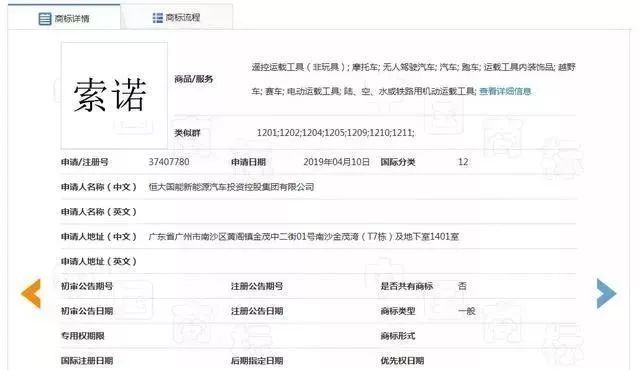This screenshot has width=640, height=370.
Task: Click the 索诺 trademark image
Action: click(x=114, y=95)
